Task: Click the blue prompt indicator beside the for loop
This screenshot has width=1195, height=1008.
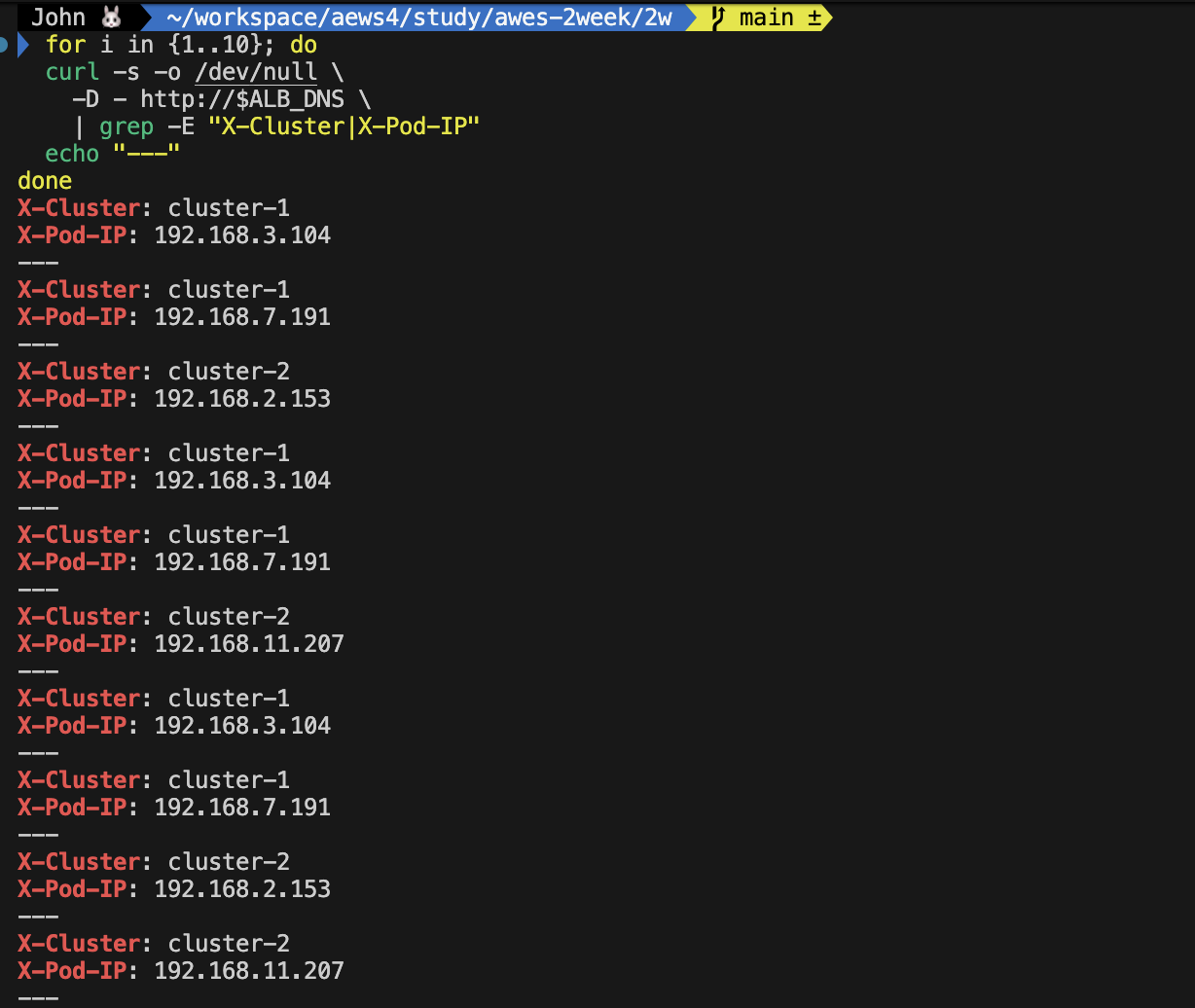Action: pyautogui.click(x=23, y=45)
